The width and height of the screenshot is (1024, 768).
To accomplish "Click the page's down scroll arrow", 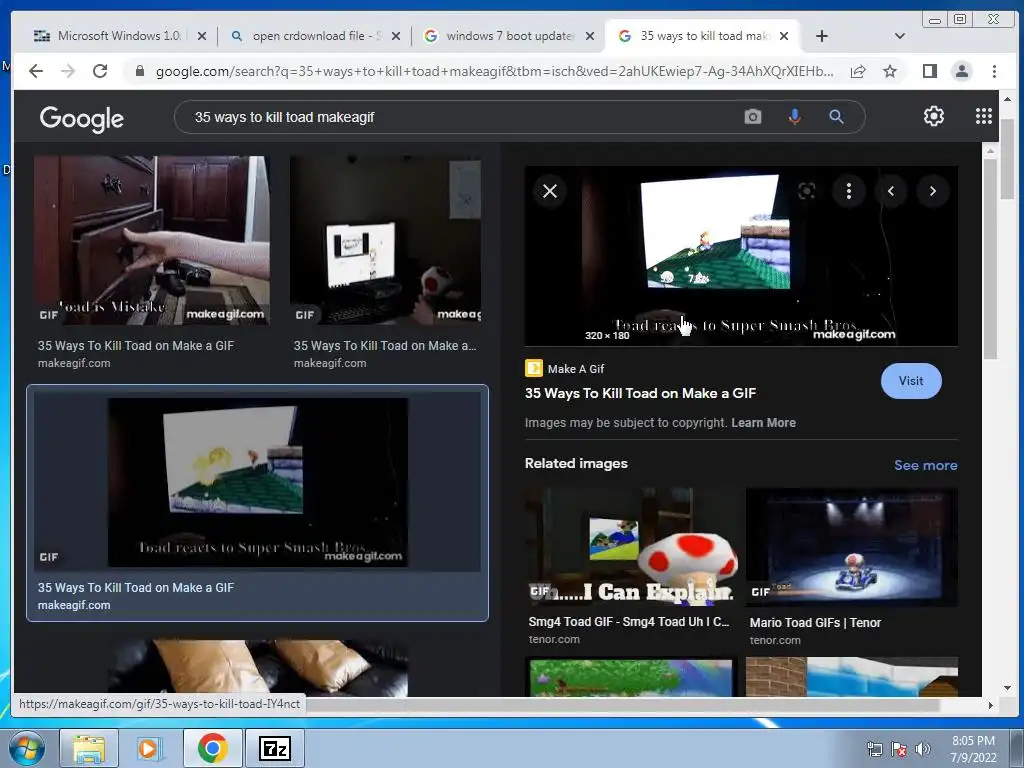I will point(1007,688).
